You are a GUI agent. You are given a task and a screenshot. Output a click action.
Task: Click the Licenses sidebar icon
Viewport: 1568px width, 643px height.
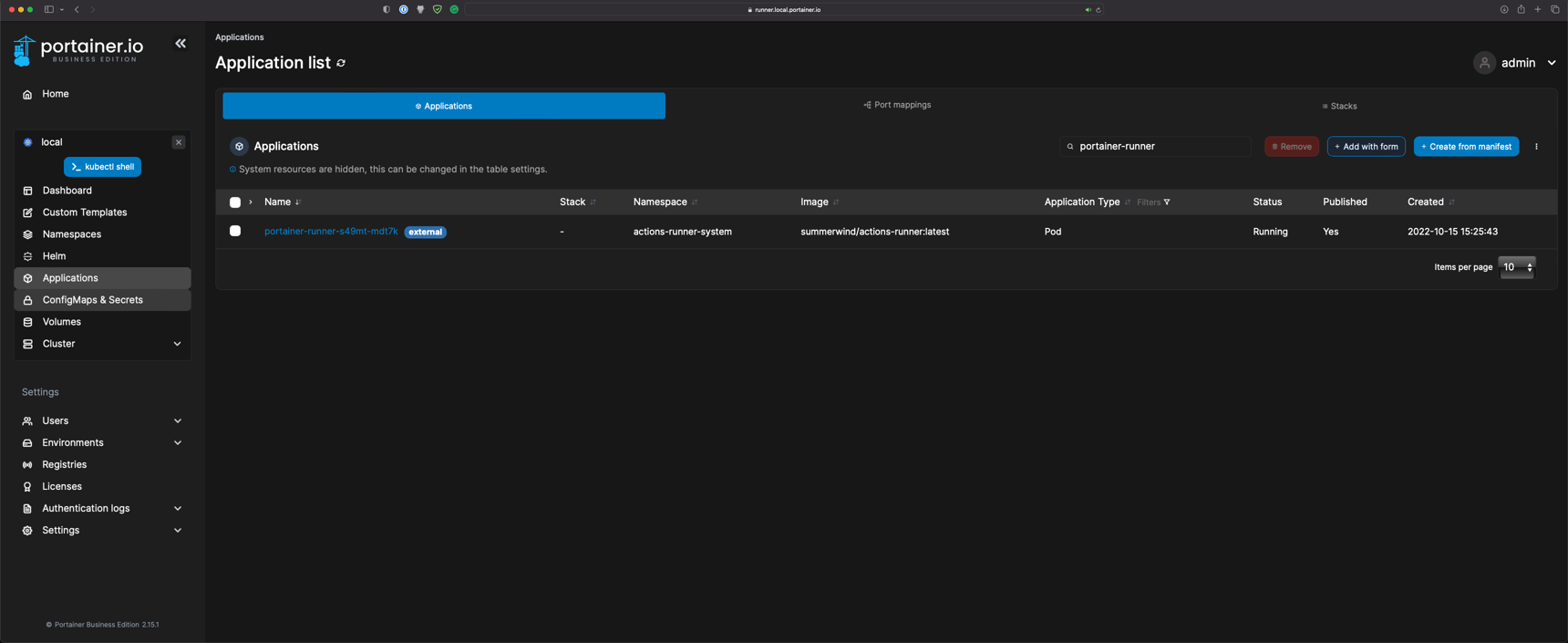[27, 487]
